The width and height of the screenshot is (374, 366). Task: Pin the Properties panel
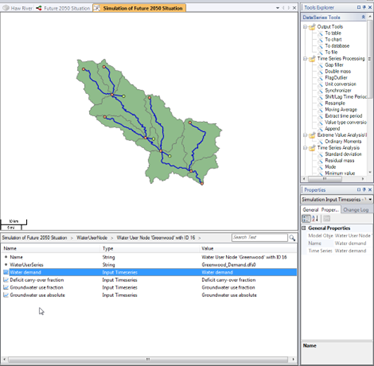click(x=364, y=189)
